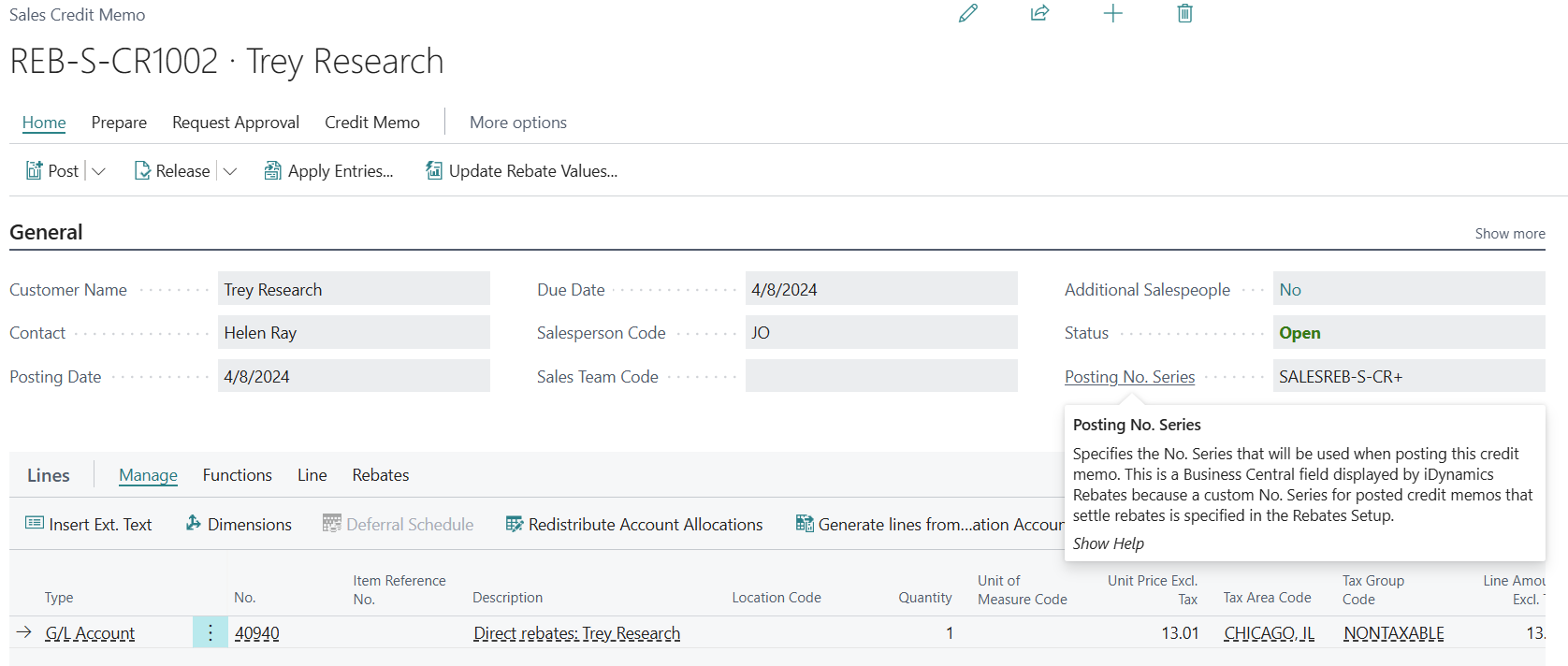Image resolution: width=1568 pixels, height=666 pixels.
Task: Switch to the Prepare tab
Action: point(119,123)
